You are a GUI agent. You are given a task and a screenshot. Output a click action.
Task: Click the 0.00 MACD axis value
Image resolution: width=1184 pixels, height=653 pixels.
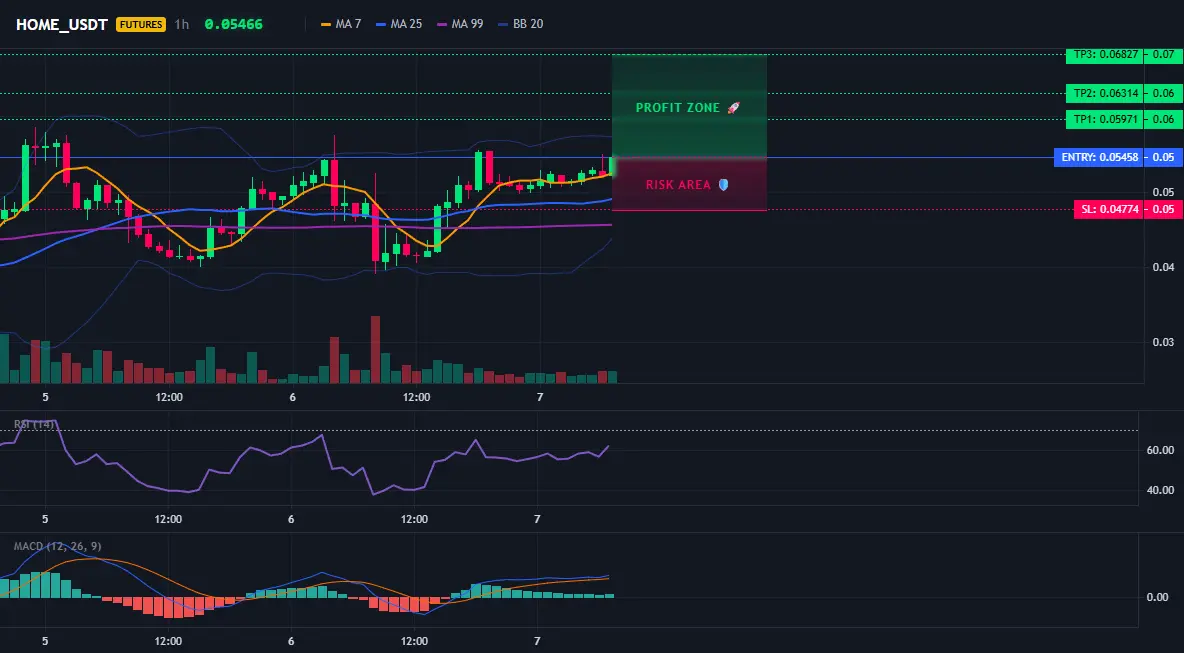[x=1158, y=597]
